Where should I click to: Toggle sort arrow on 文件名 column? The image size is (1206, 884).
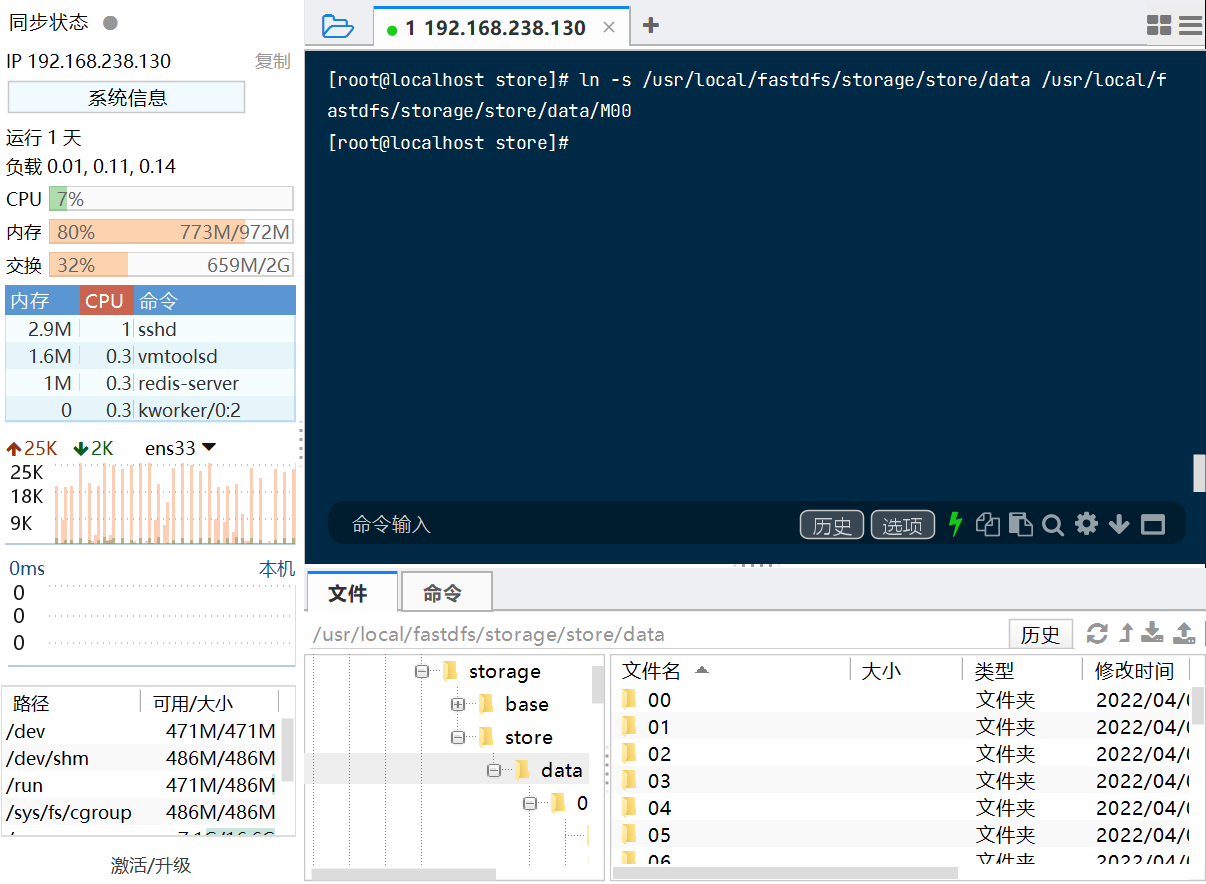point(701,669)
